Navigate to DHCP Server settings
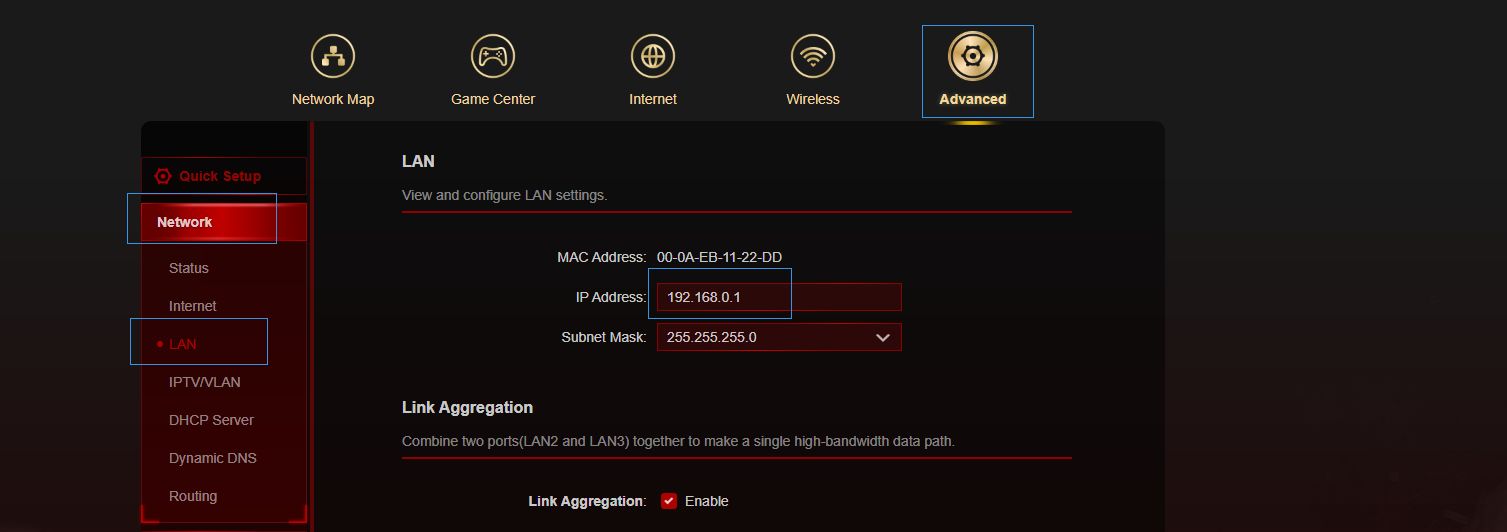Screen dimensions: 1507x532 point(212,420)
